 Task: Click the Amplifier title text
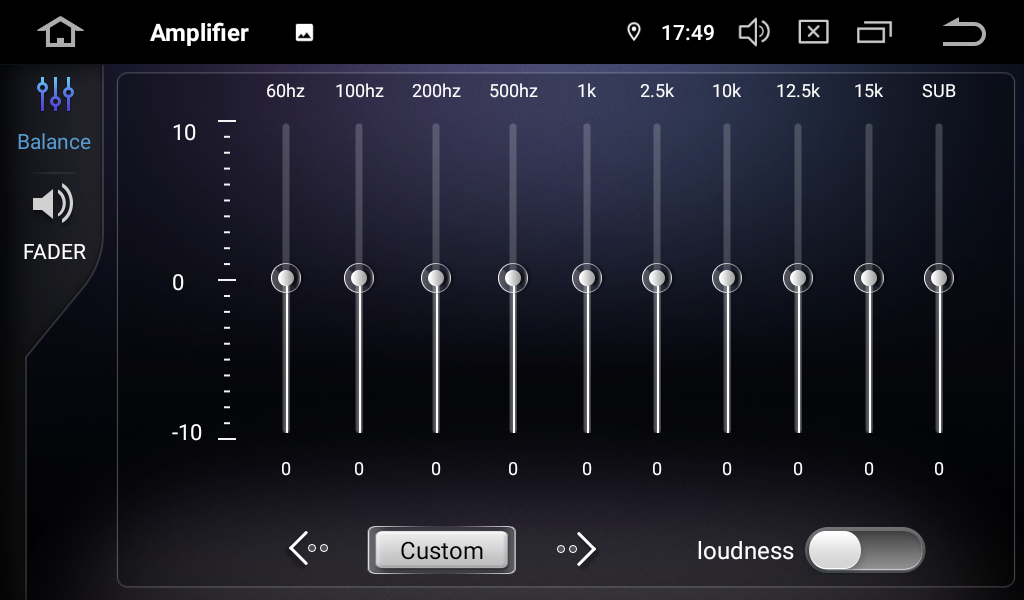click(199, 33)
